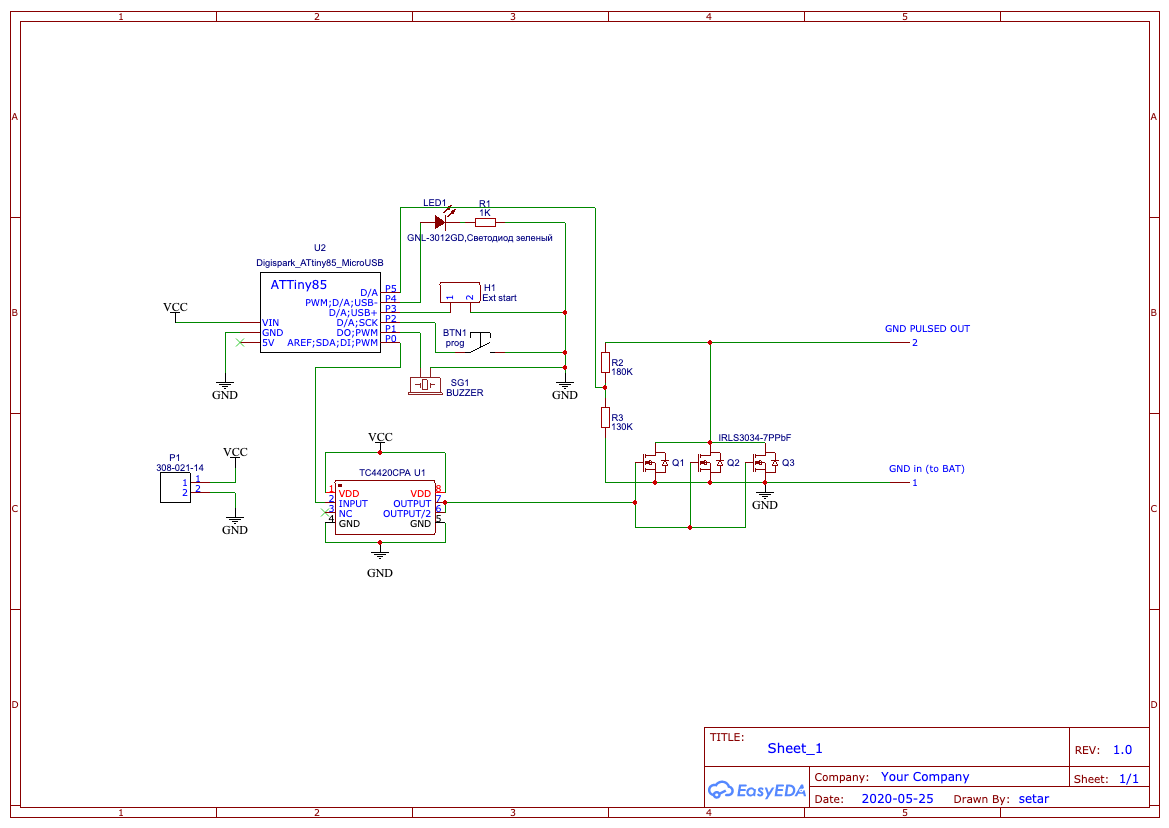Click the no-connect mark on NC pin
Image resolution: width=1169 pixels, height=828 pixels.
click(324, 512)
